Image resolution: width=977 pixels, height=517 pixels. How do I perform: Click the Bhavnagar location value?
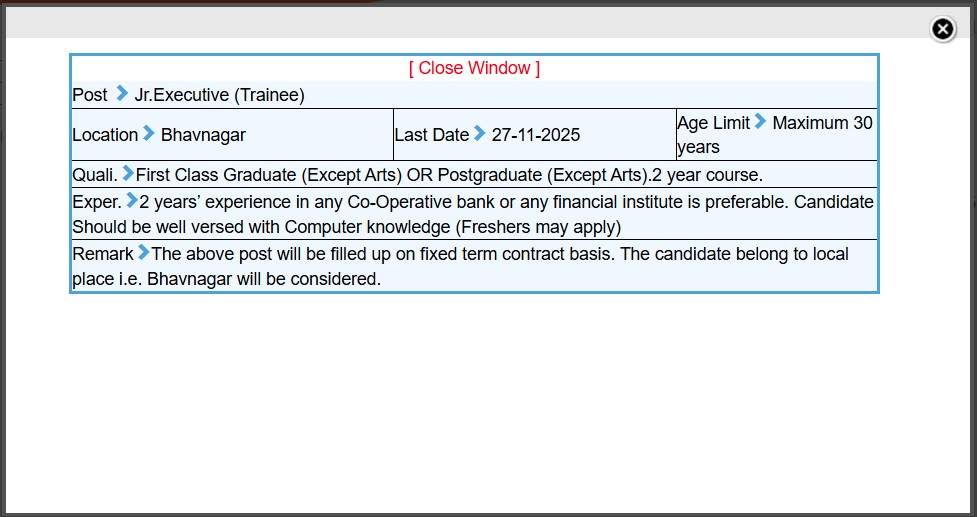pyautogui.click(x=203, y=135)
